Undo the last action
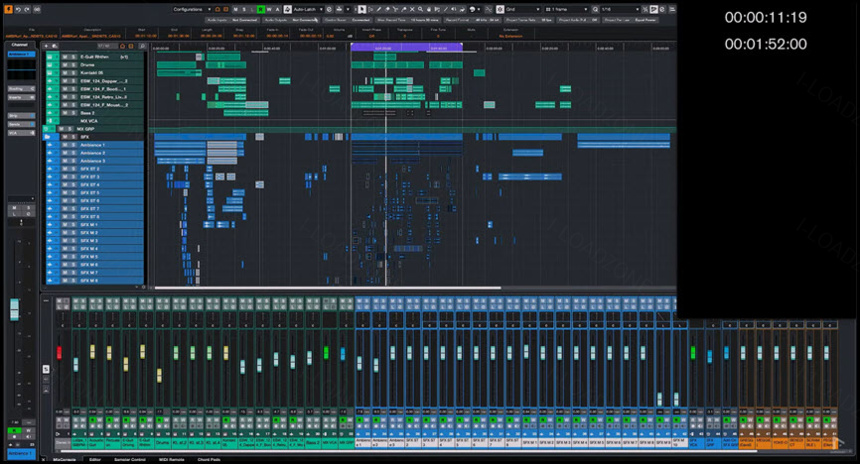Screen dimensions: 860x464 coord(18,9)
